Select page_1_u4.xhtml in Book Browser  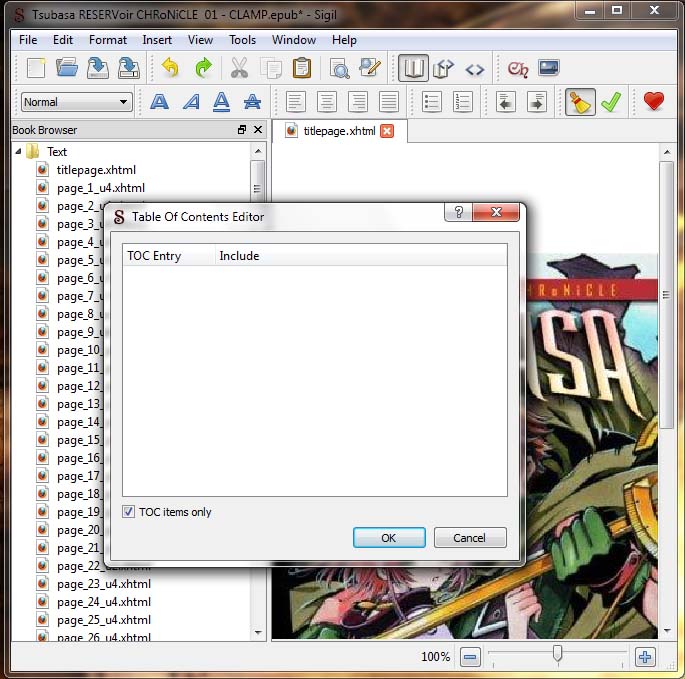point(100,188)
